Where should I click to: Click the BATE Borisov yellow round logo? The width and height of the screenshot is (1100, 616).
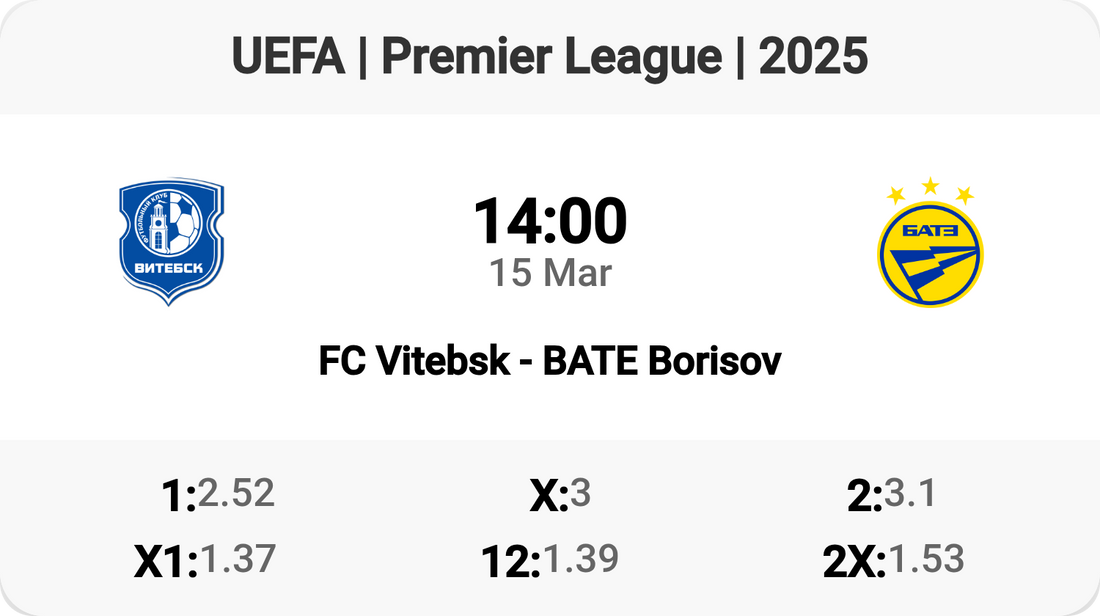click(x=930, y=254)
